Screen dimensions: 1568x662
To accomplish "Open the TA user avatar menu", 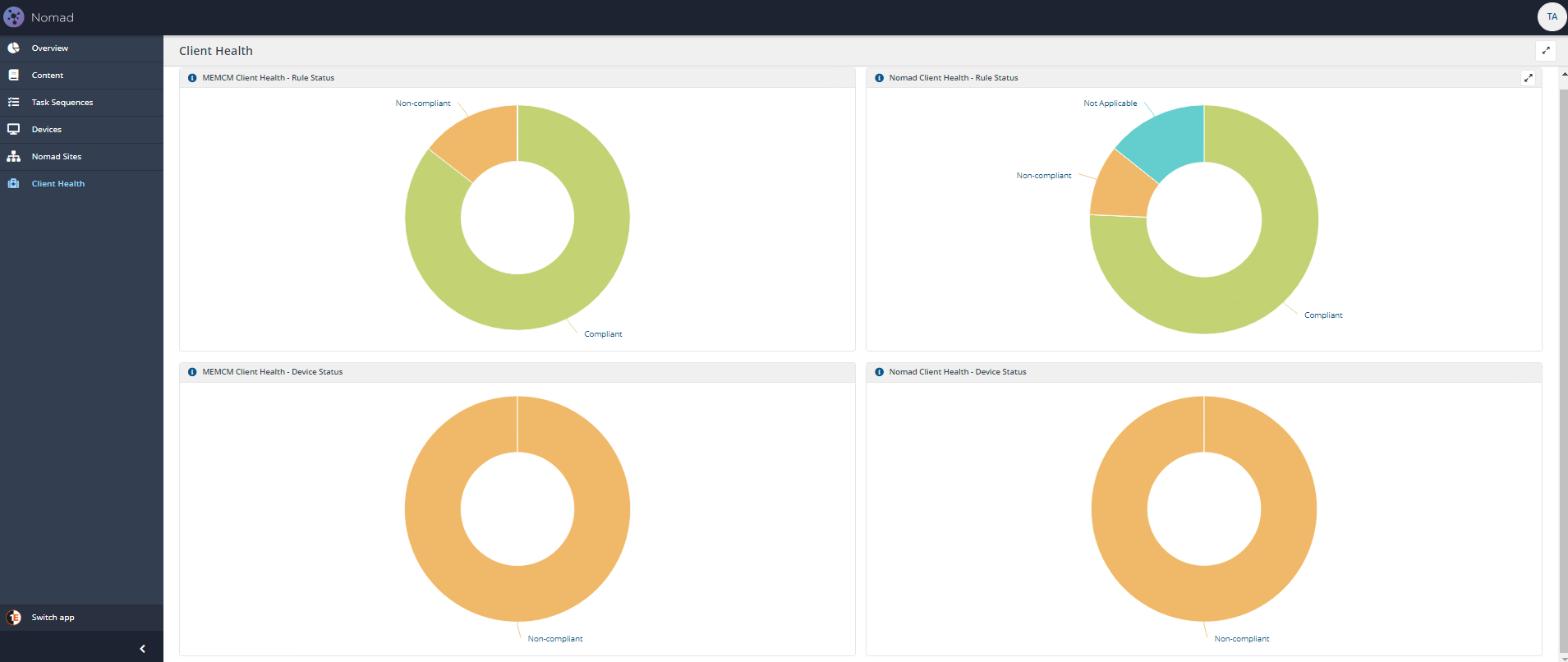I will (x=1552, y=16).
